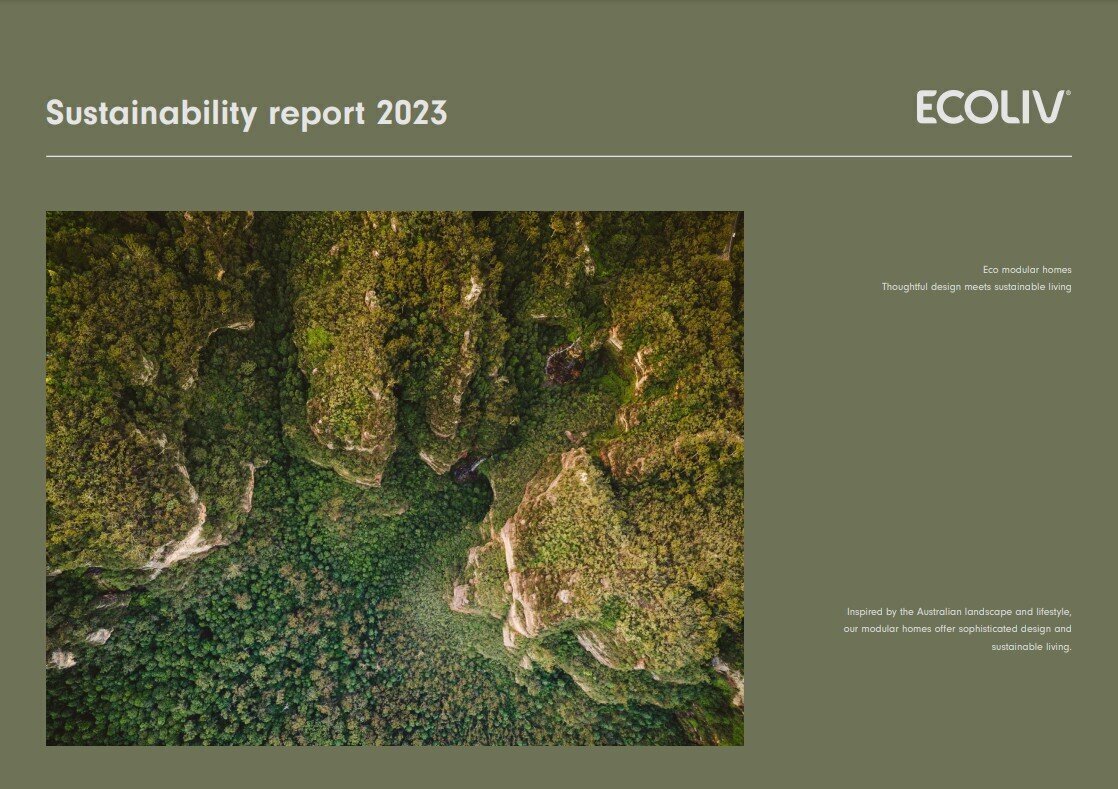
Task: Click the letter V in the ECOLIV logo
Action: pos(1048,108)
